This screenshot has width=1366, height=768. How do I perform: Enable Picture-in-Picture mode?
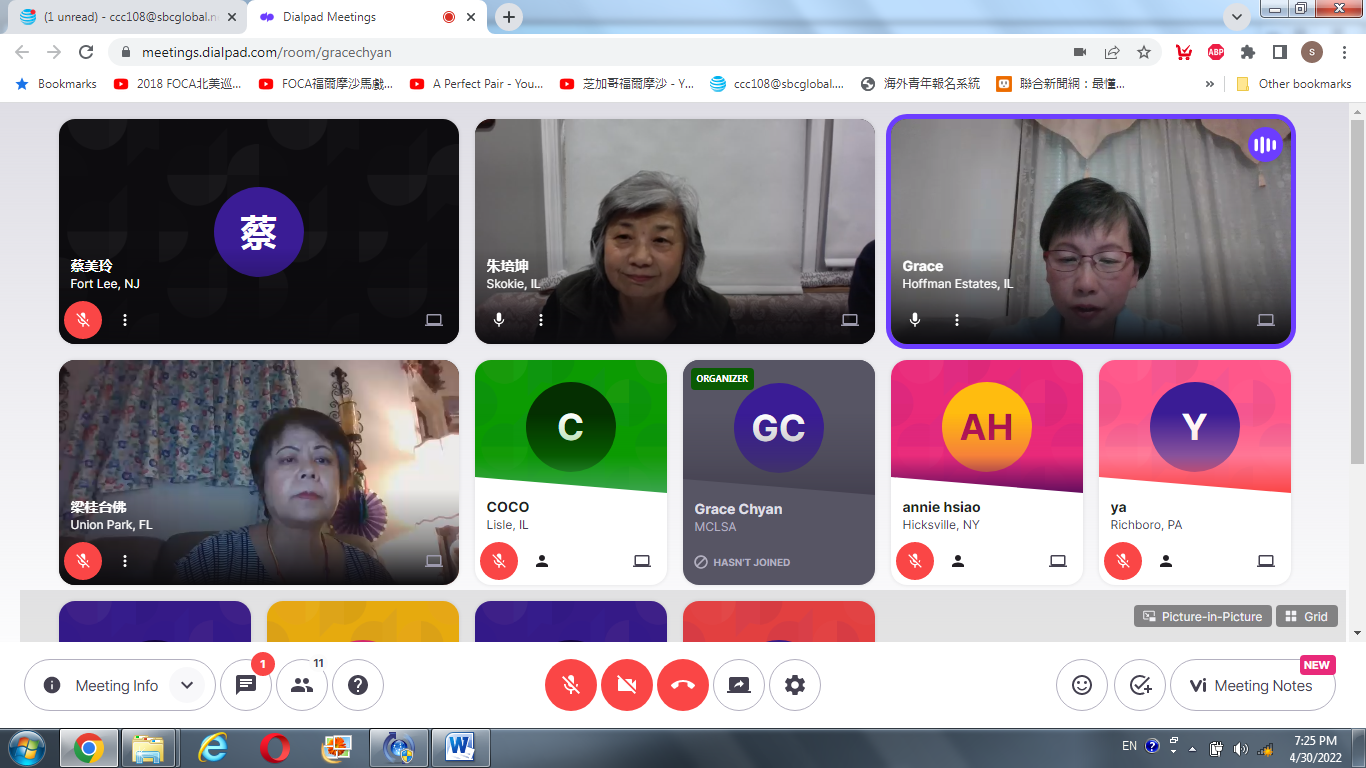1203,616
